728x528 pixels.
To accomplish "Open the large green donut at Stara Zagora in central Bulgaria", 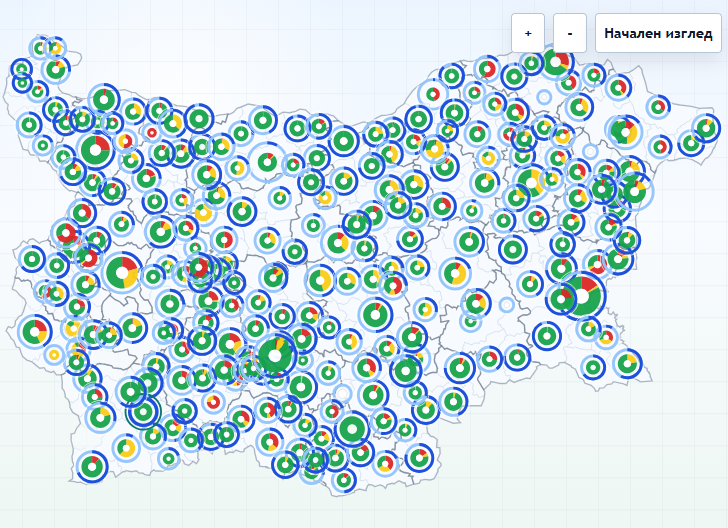I will pos(375,315).
